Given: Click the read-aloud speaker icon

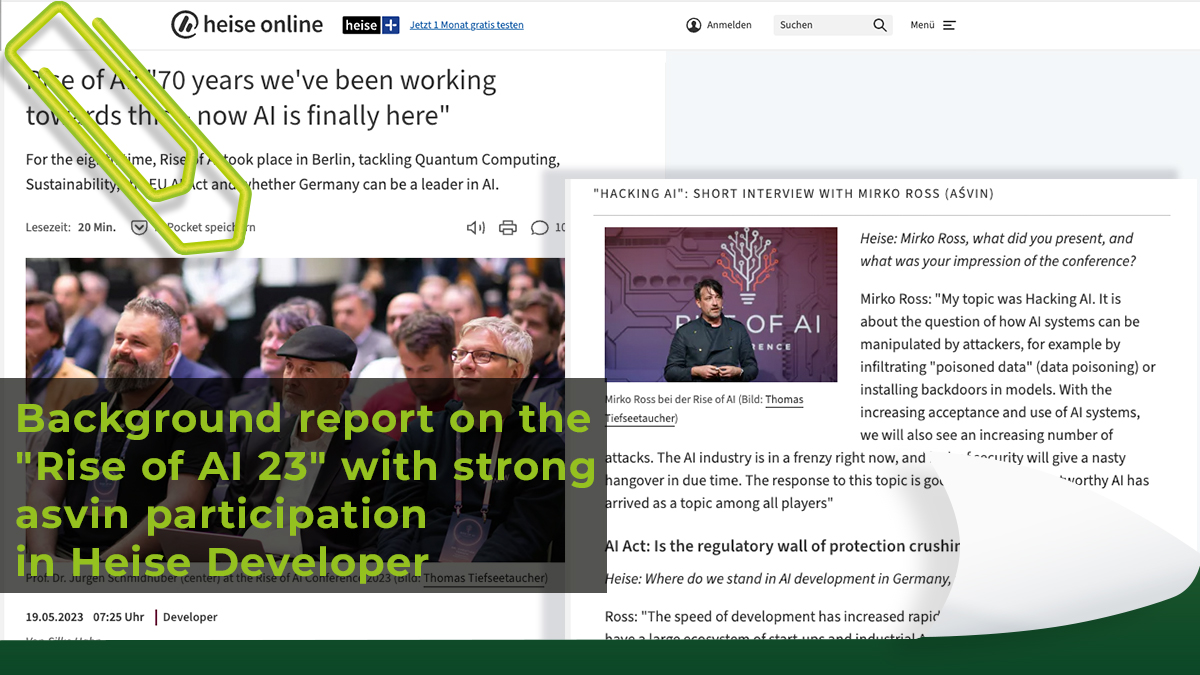Looking at the screenshot, I should pos(476,228).
